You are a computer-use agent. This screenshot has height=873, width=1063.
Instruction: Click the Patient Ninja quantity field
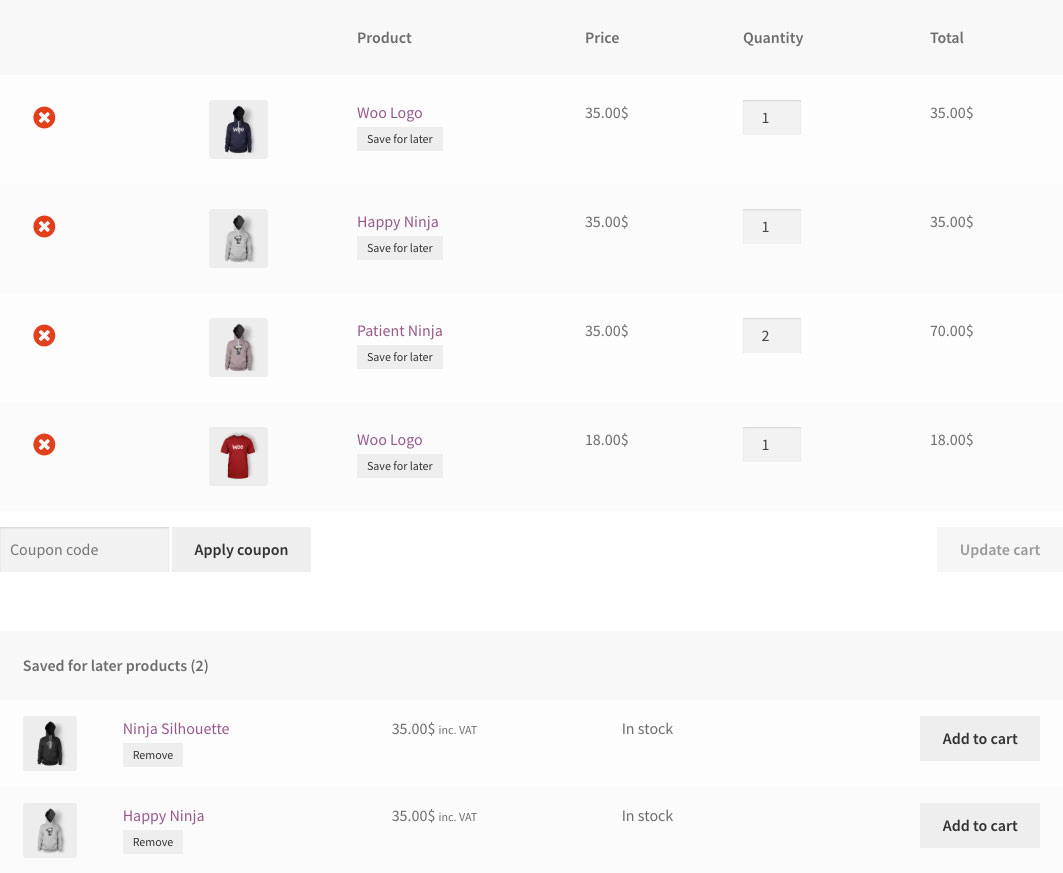[771, 336]
